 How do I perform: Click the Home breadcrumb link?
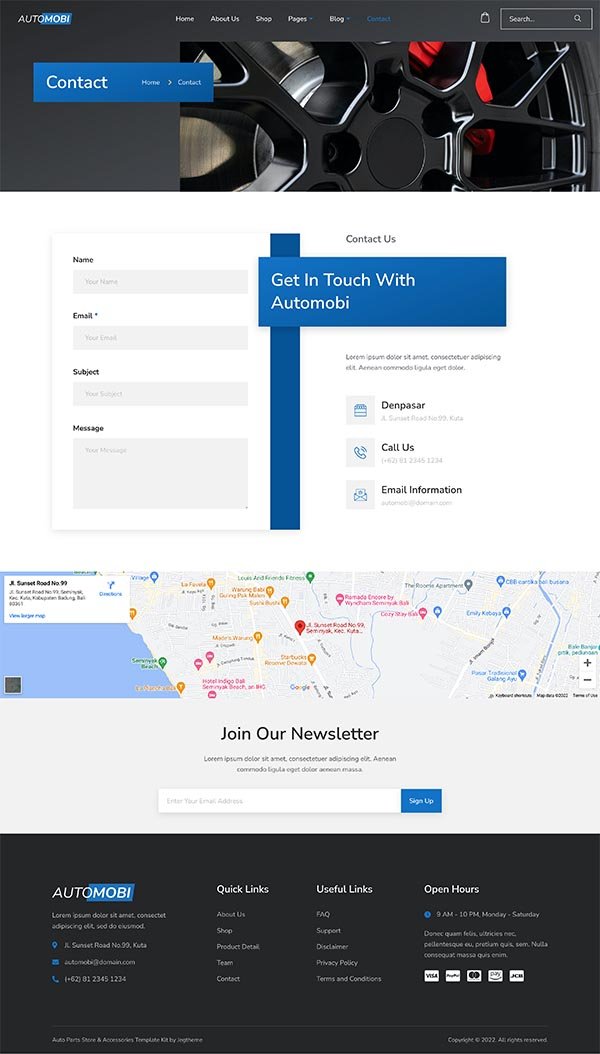pyautogui.click(x=150, y=82)
